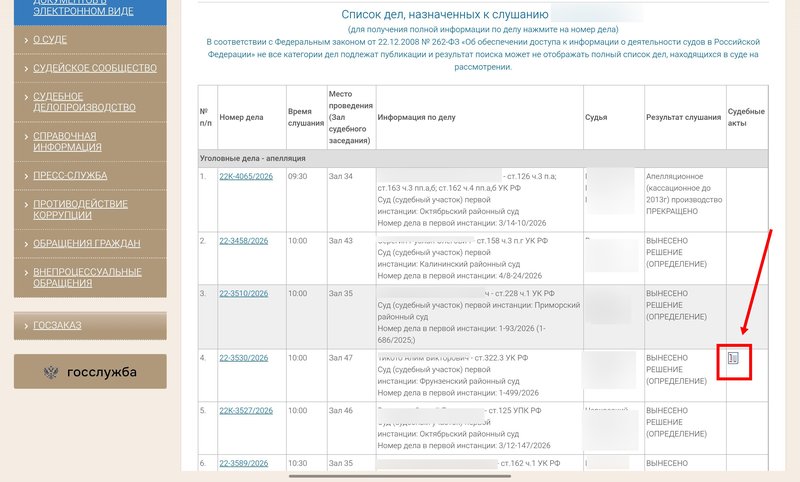Click the text Калининский районный суд
The height and width of the screenshot is (482, 800).
[469, 264]
